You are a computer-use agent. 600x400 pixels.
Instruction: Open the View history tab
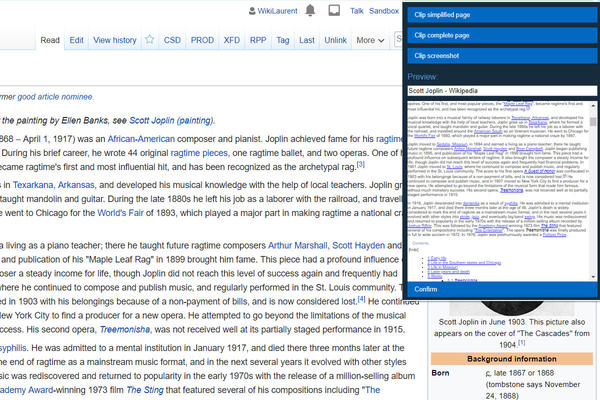(x=114, y=40)
